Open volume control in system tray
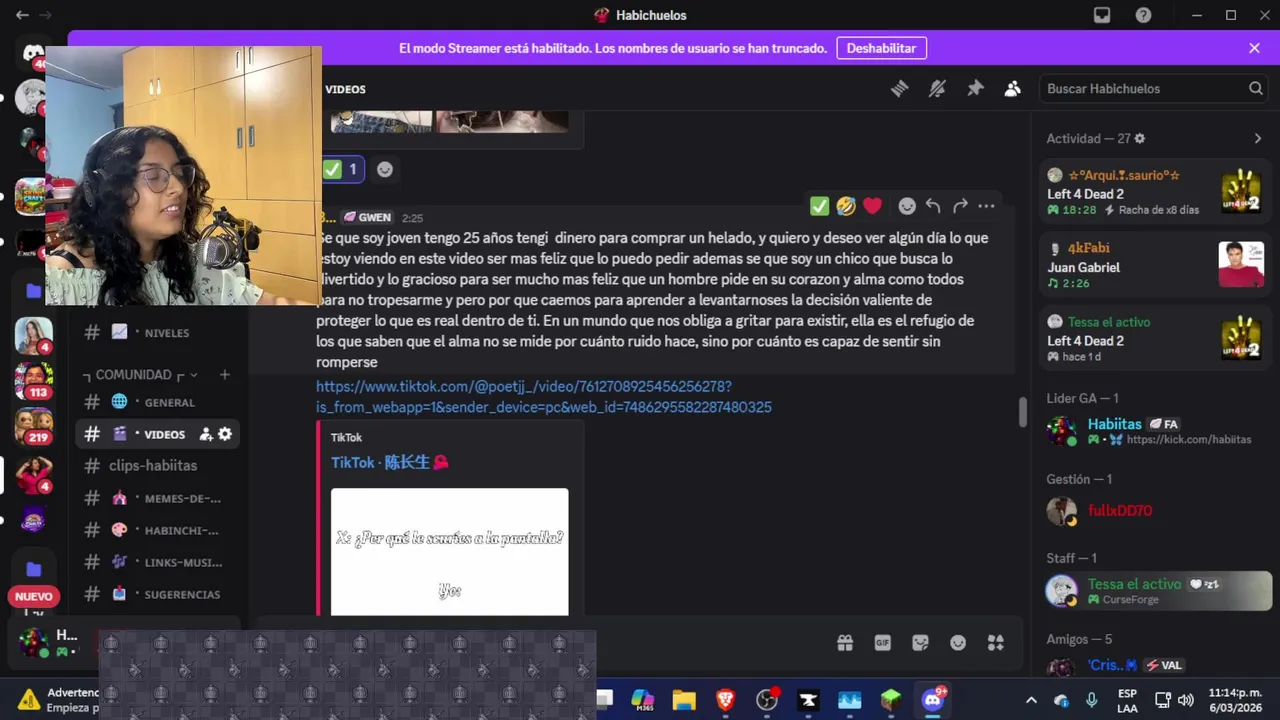The height and width of the screenshot is (720, 1280). click(1186, 700)
